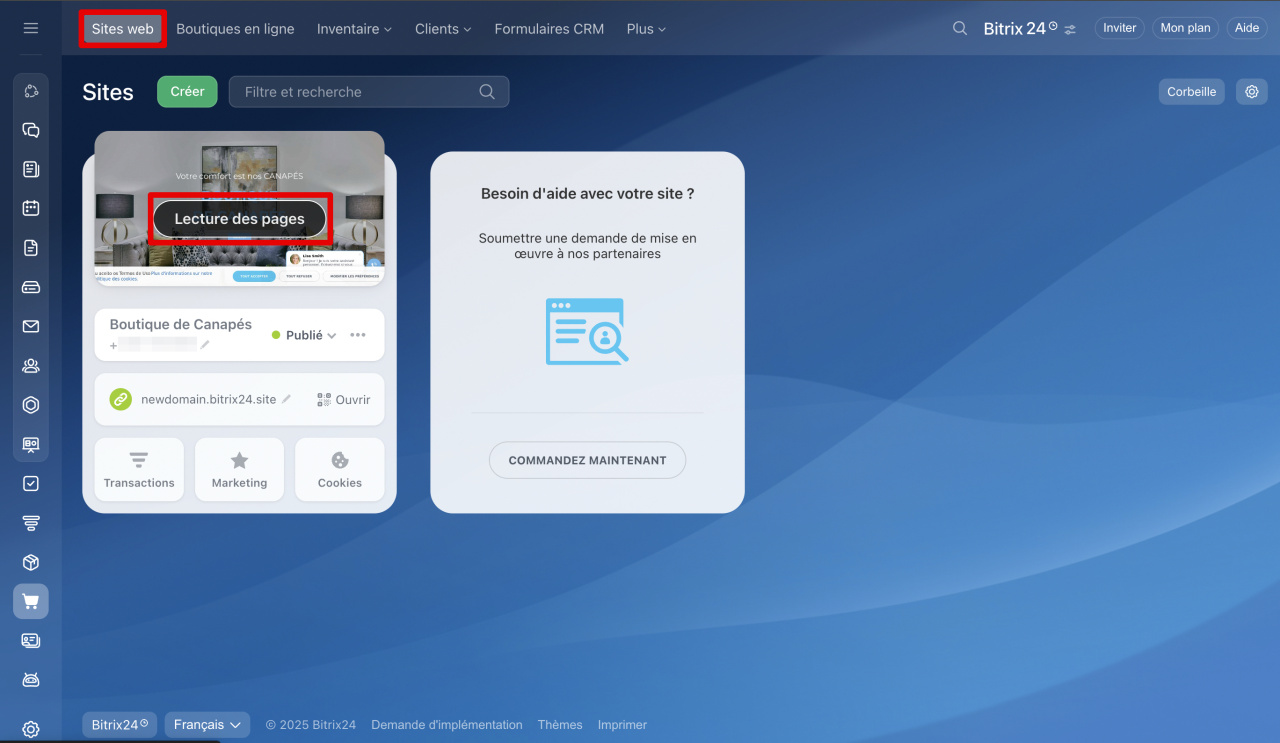The width and height of the screenshot is (1280, 743).
Task: Focus the Filtre et recherche input field
Action: 369,91
